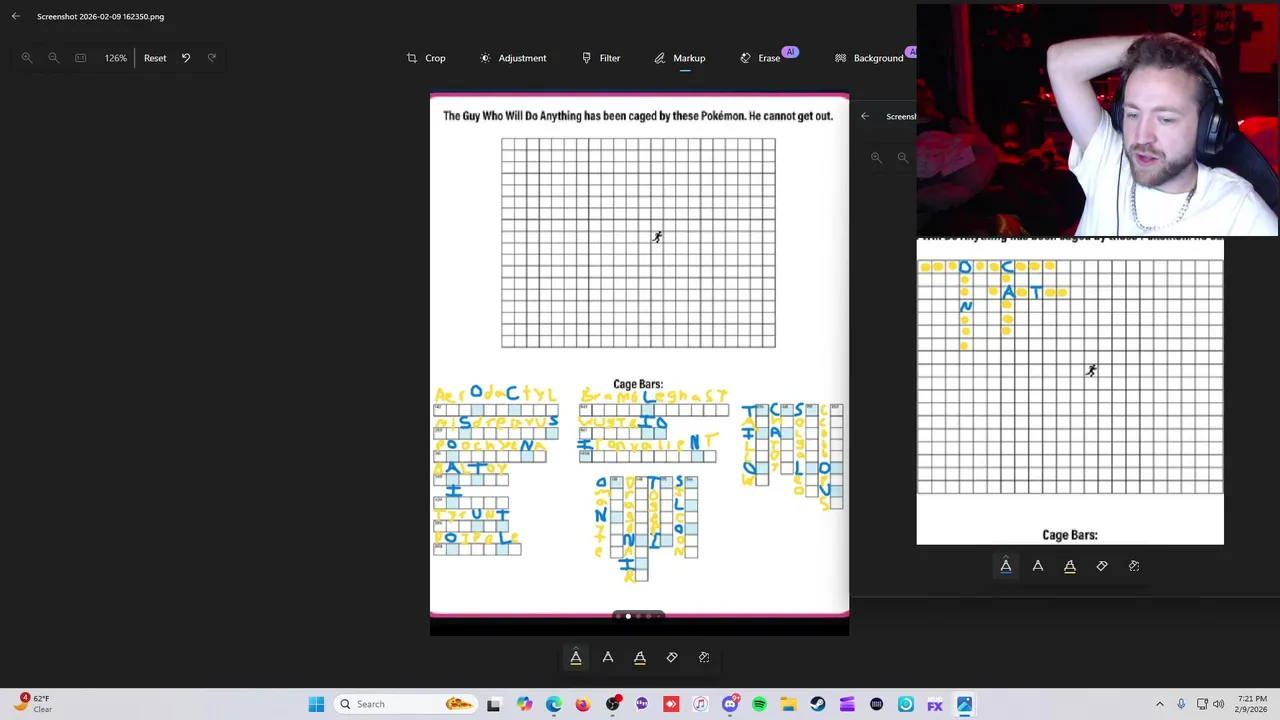Select second pen tool in second window toolbar
Screen dimensions: 1280x720
(1038, 566)
